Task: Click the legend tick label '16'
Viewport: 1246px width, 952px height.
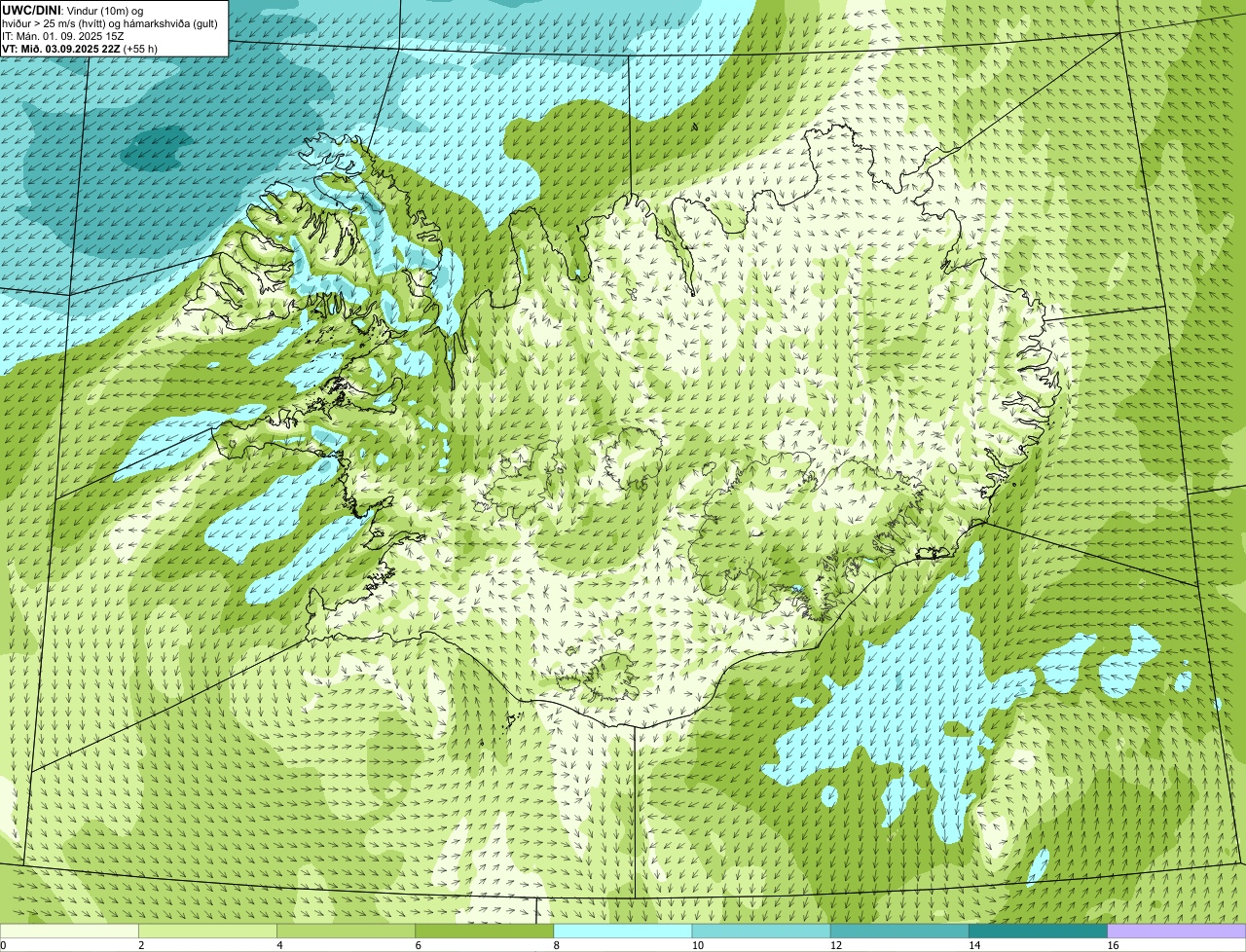Action: 1113,945
